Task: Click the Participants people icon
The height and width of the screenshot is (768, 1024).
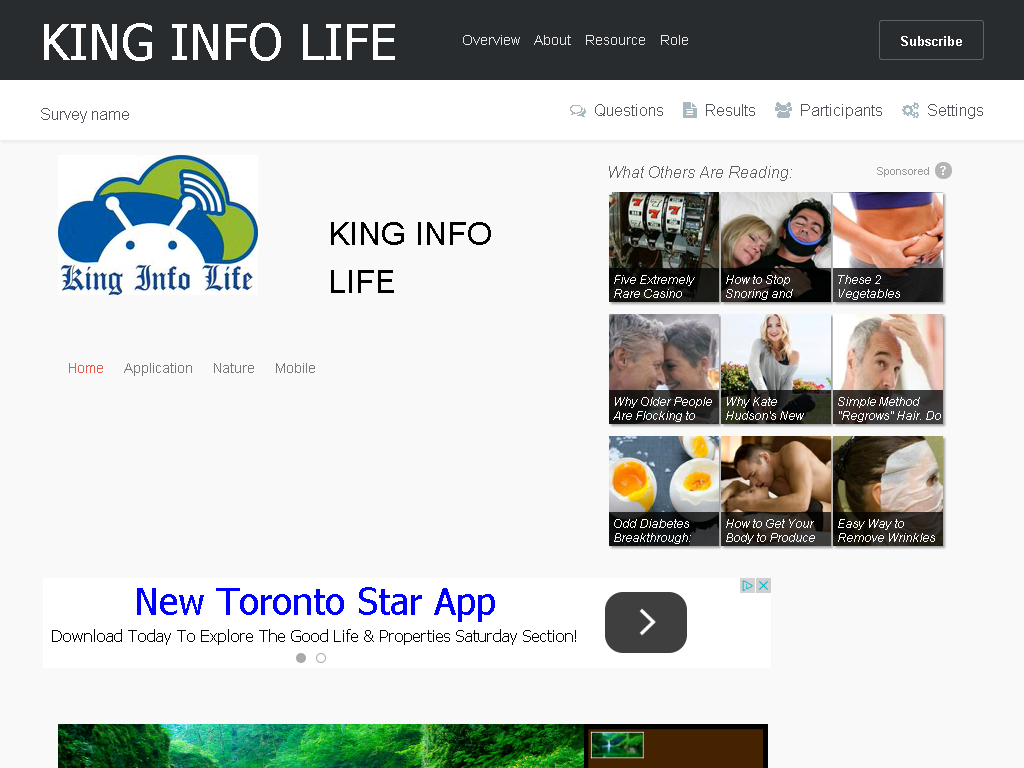Action: click(x=783, y=110)
